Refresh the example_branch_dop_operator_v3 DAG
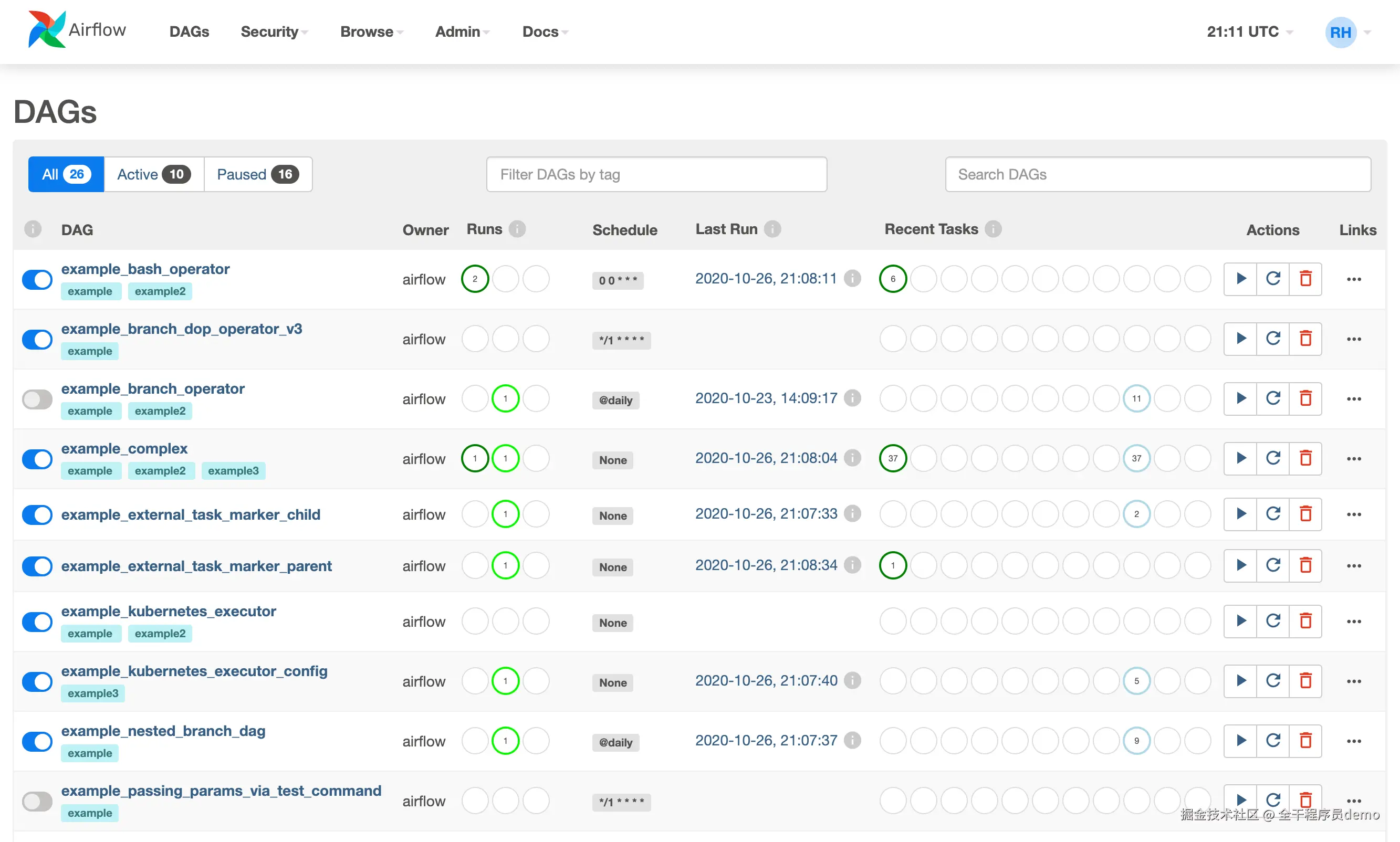Viewport: 1400px width, 842px height. tap(1273, 339)
